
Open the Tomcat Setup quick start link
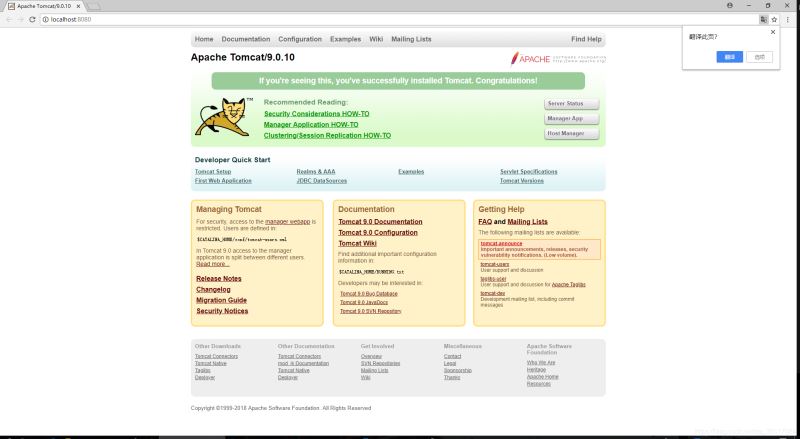pos(213,172)
